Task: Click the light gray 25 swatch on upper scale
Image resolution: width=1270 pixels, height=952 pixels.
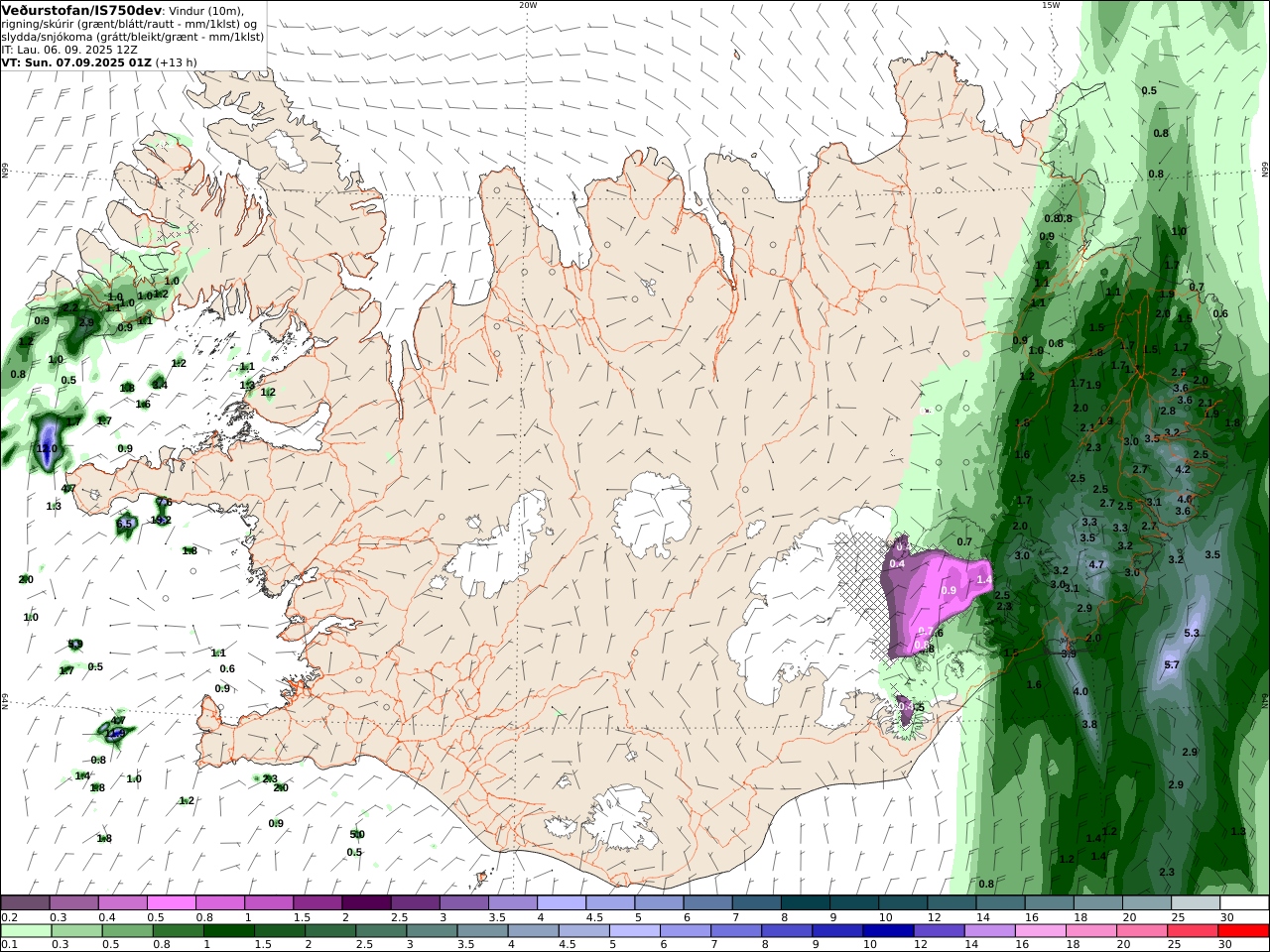Action: click(x=1196, y=903)
